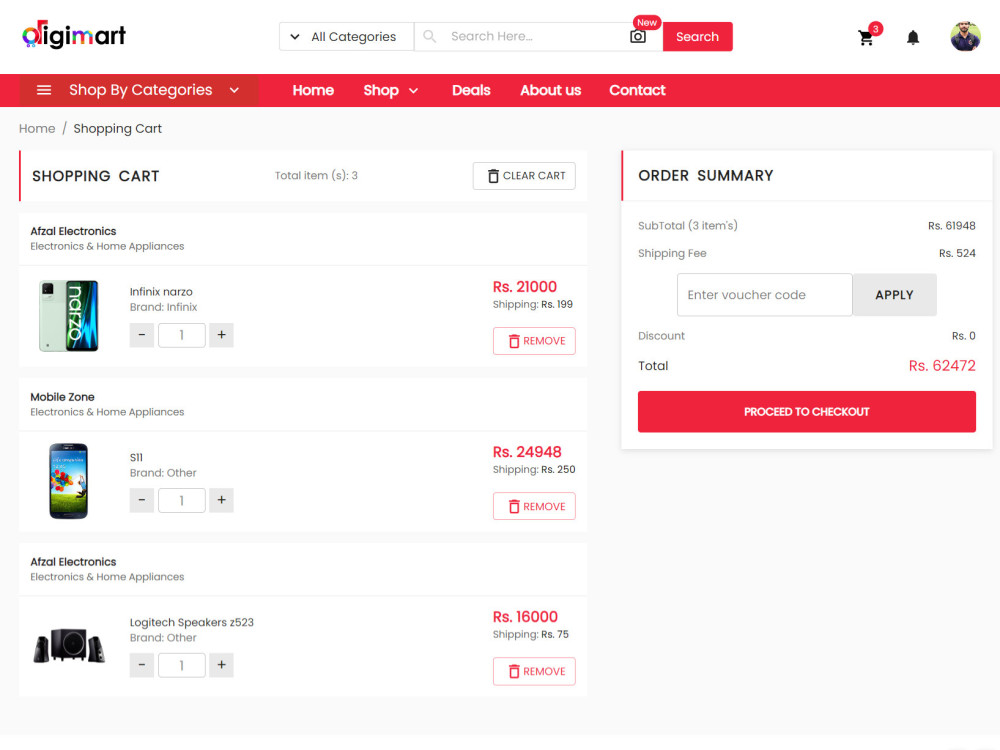Decrease quantity of Infinix narzo
The image size is (1000, 750).
[x=142, y=335]
